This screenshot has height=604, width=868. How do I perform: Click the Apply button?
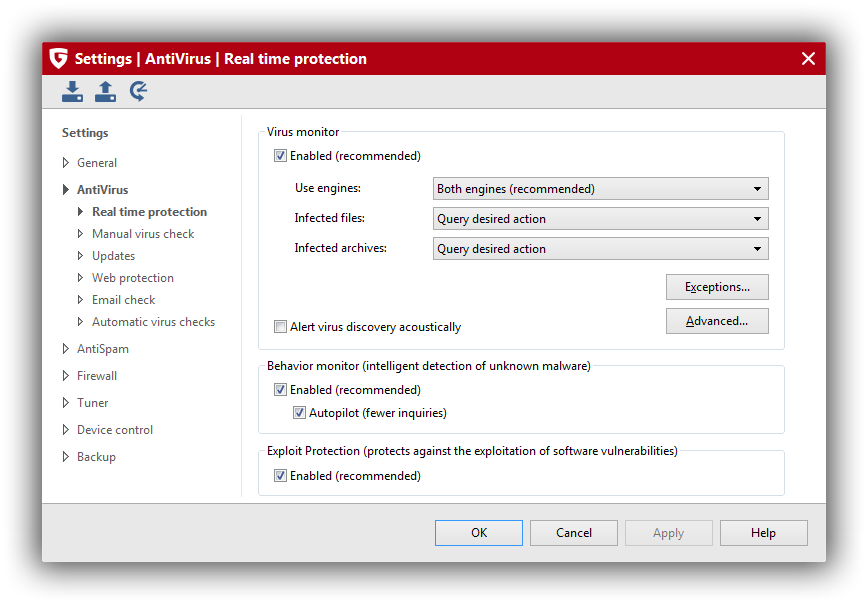[669, 533]
